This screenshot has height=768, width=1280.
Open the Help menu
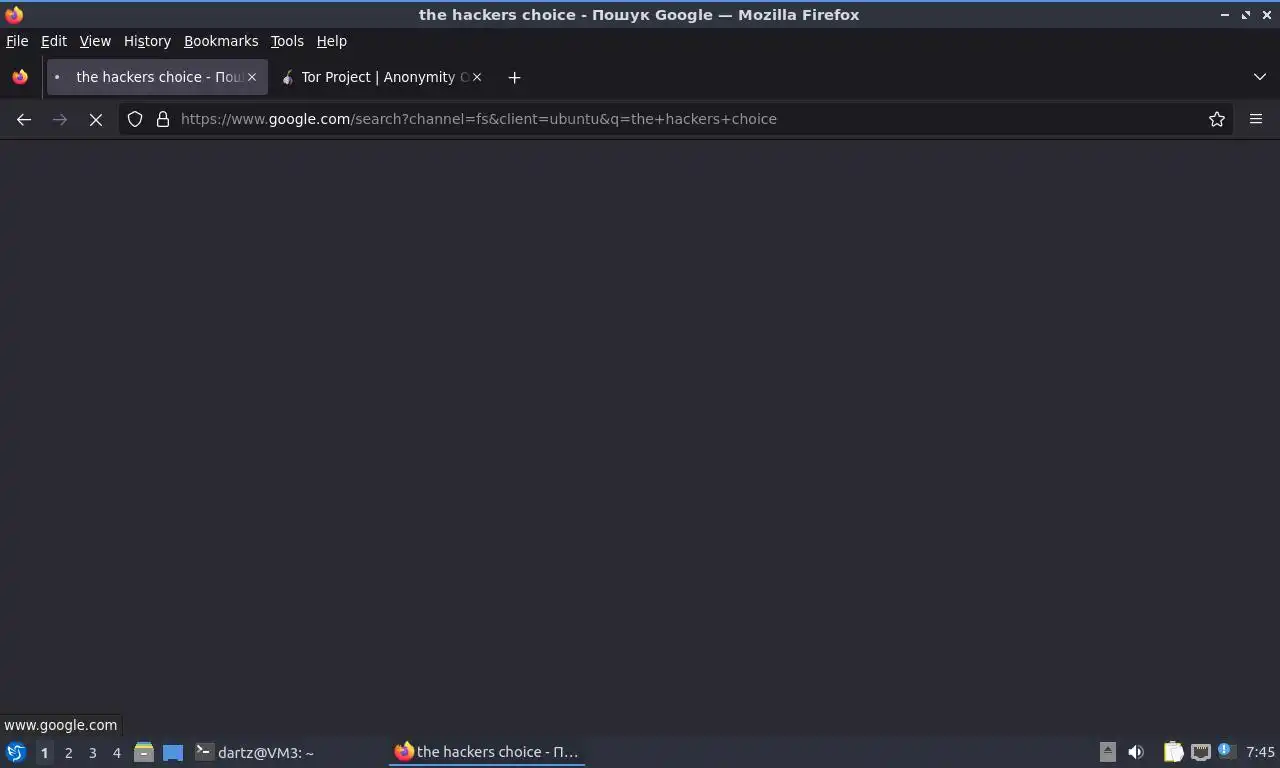(x=332, y=41)
